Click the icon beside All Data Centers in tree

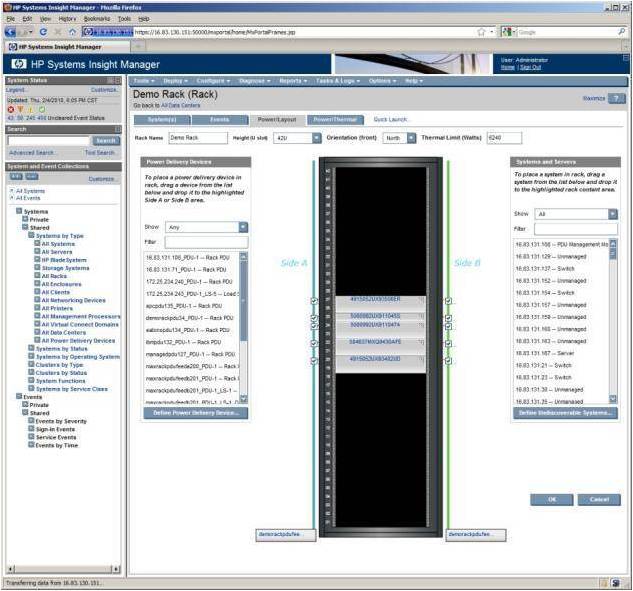[x=37, y=332]
